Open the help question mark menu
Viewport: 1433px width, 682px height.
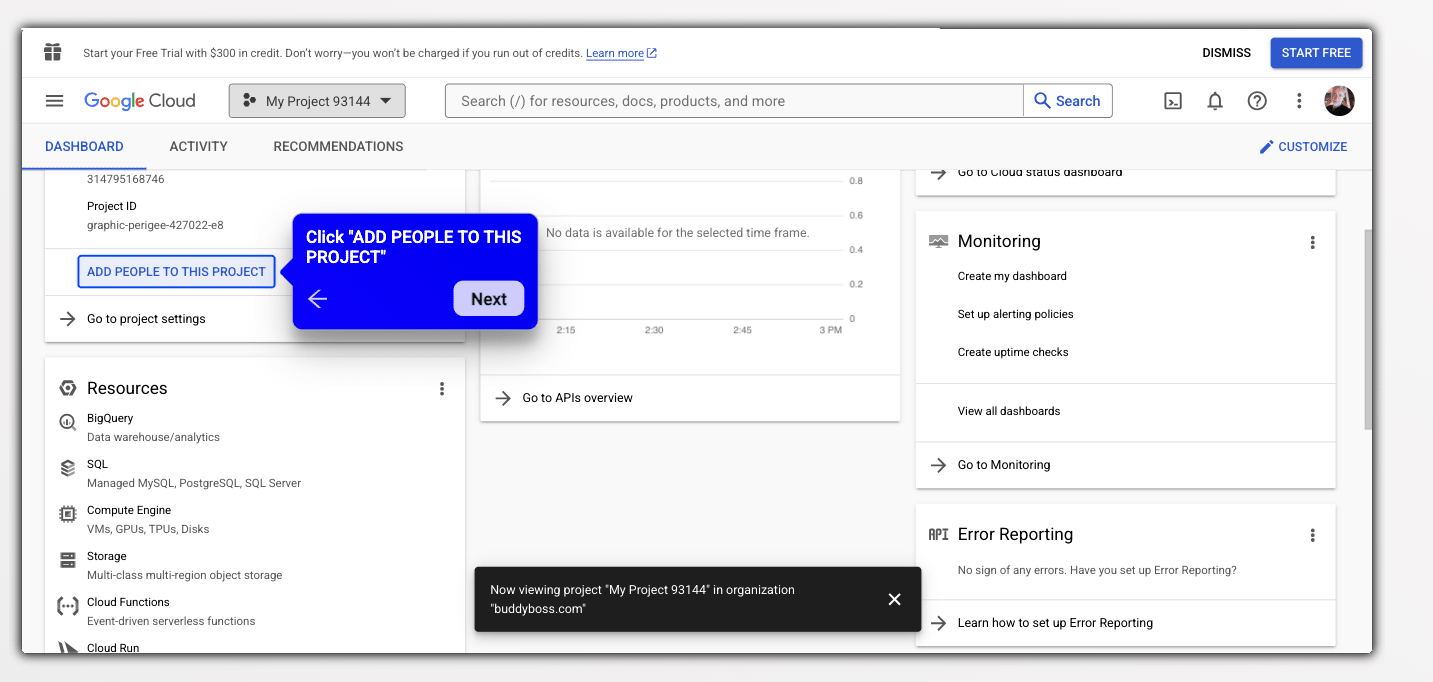click(x=1257, y=101)
